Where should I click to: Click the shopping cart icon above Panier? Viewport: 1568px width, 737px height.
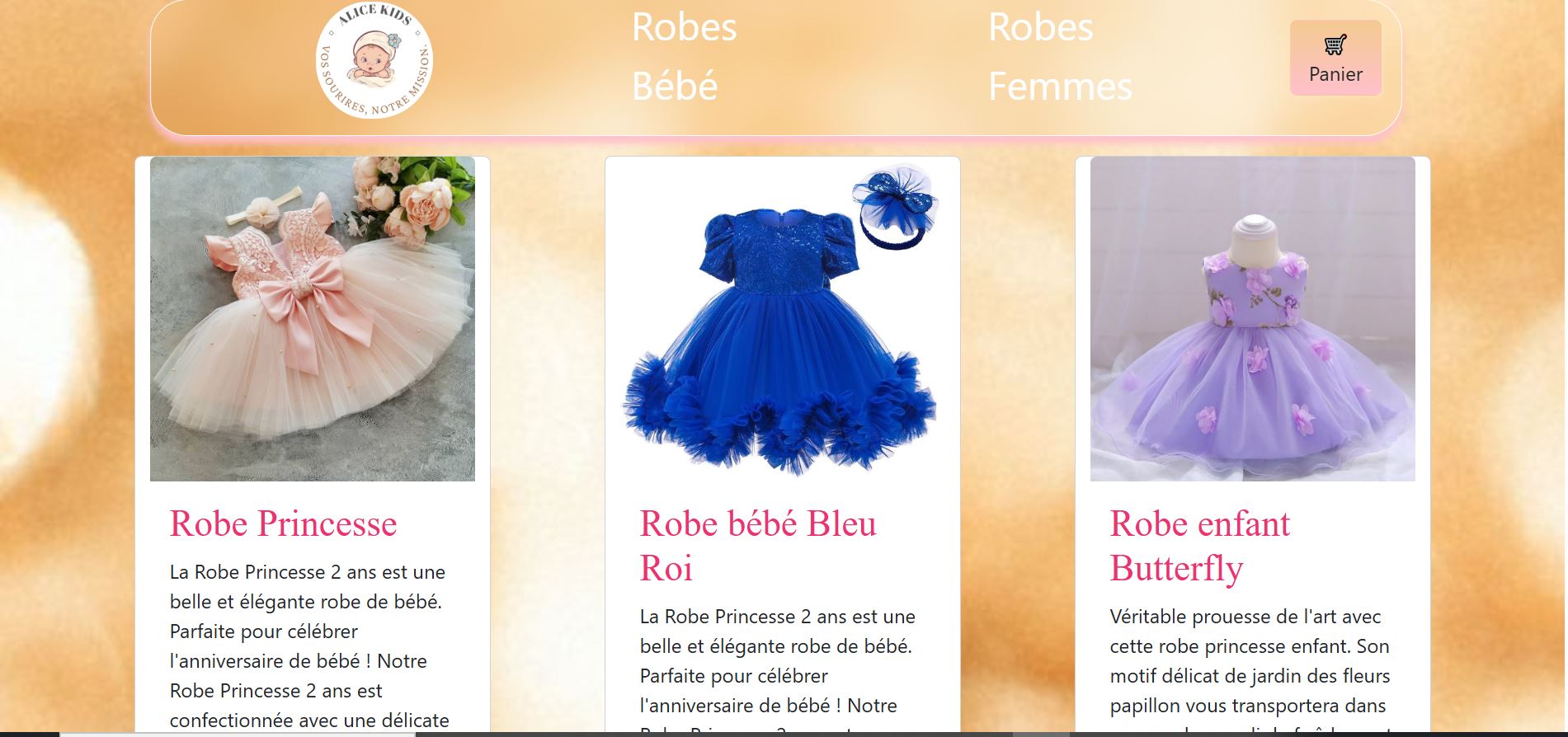click(1335, 45)
